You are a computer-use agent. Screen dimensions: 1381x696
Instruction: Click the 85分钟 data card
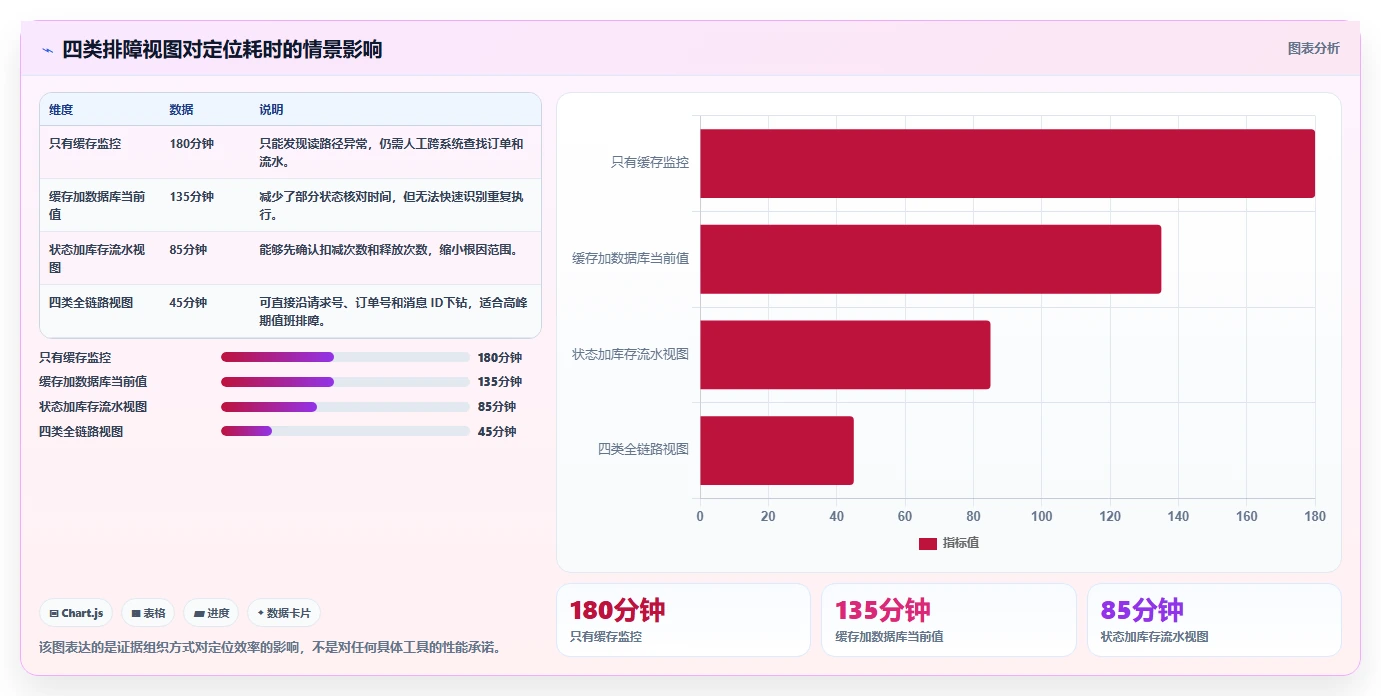click(1214, 620)
